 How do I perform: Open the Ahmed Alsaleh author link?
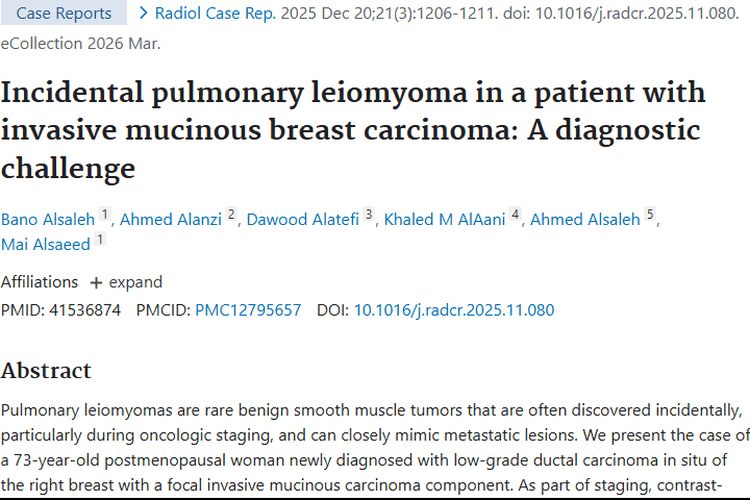[x=584, y=220]
